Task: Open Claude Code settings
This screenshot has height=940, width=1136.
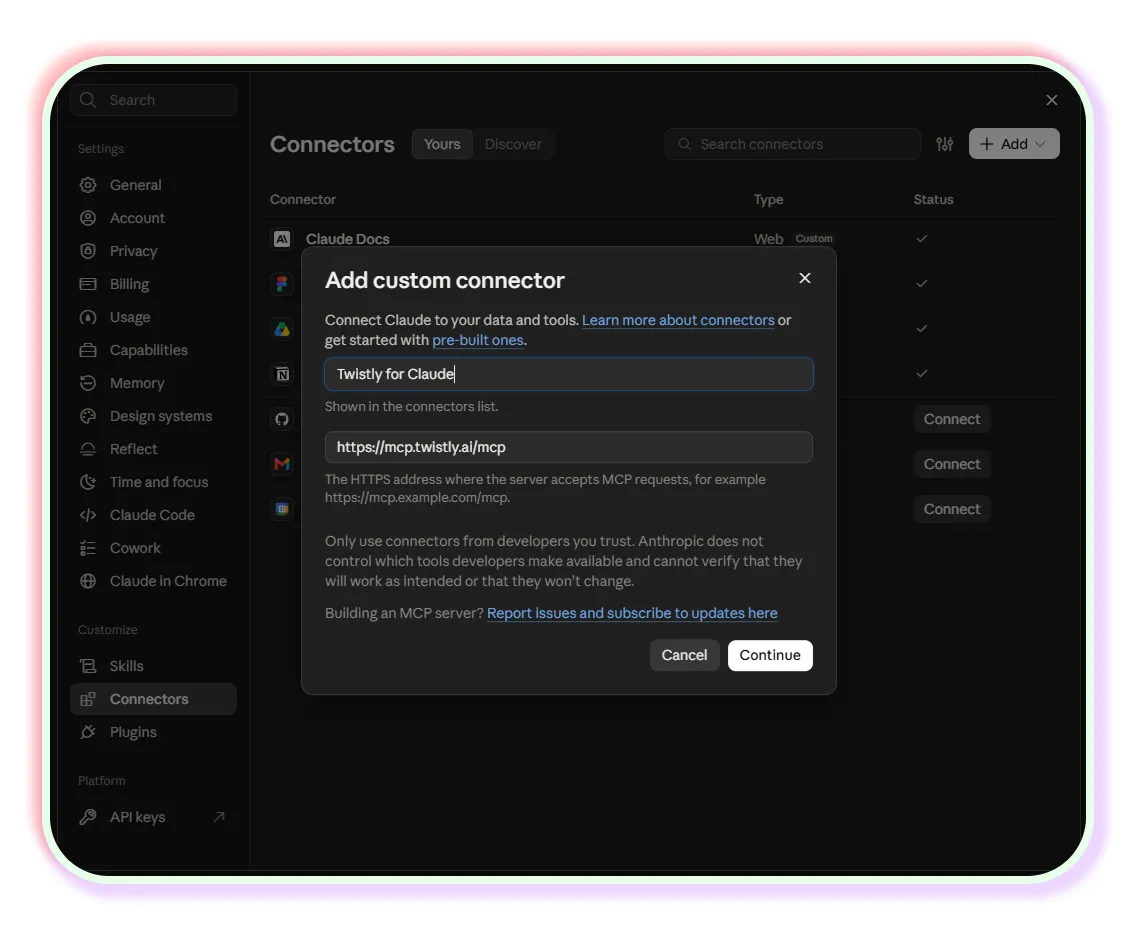Action: coord(153,515)
